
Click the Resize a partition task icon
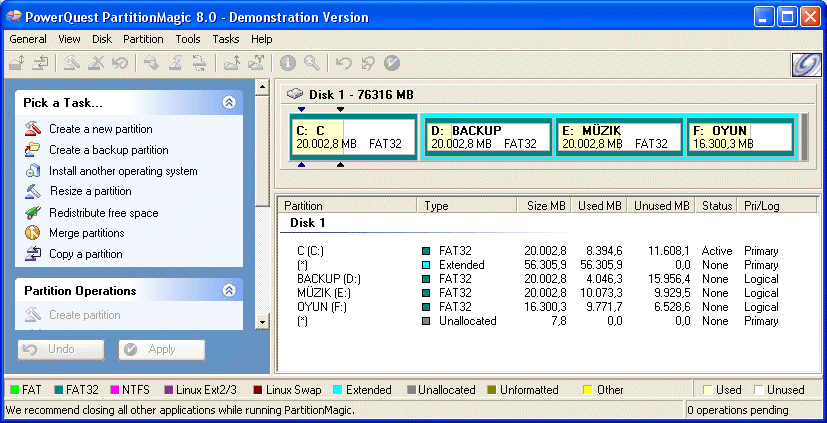[x=32, y=191]
